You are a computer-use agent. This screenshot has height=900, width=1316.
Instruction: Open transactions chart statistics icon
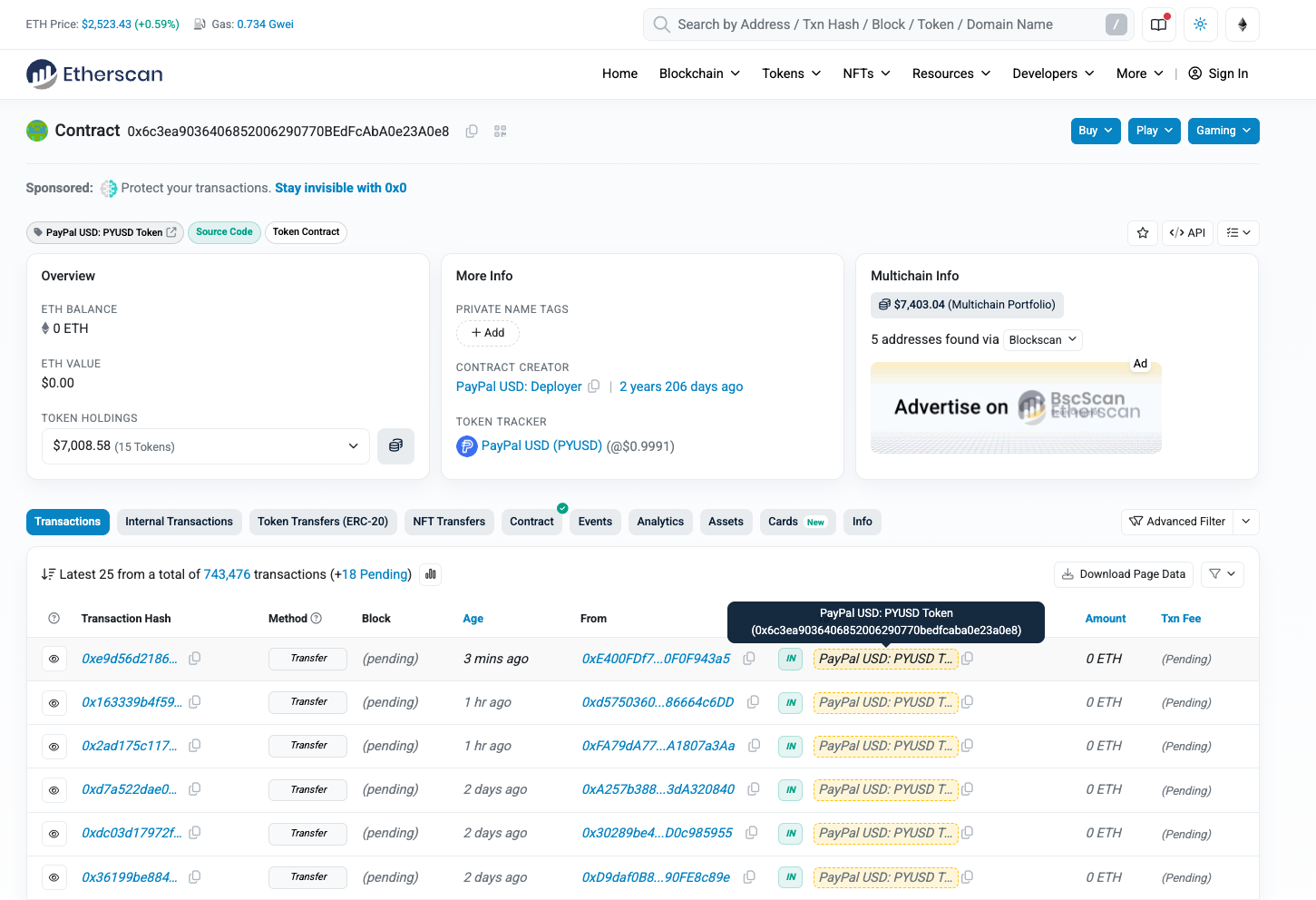point(431,574)
